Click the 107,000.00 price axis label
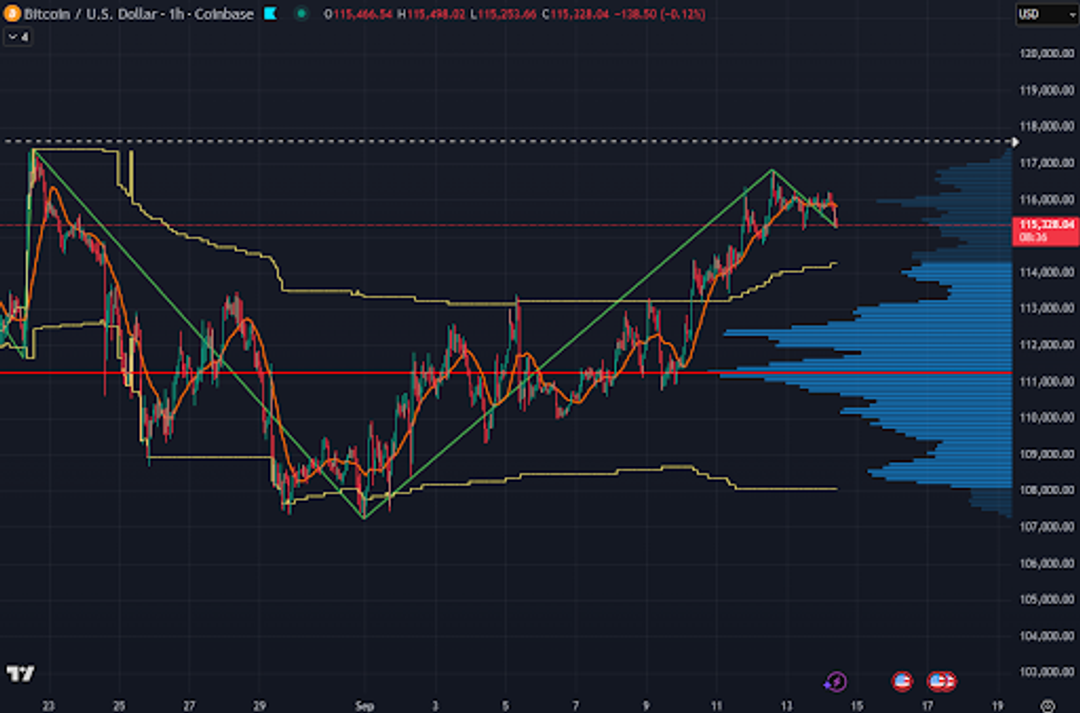Screen dimensions: 1080x713 pos(1046,526)
